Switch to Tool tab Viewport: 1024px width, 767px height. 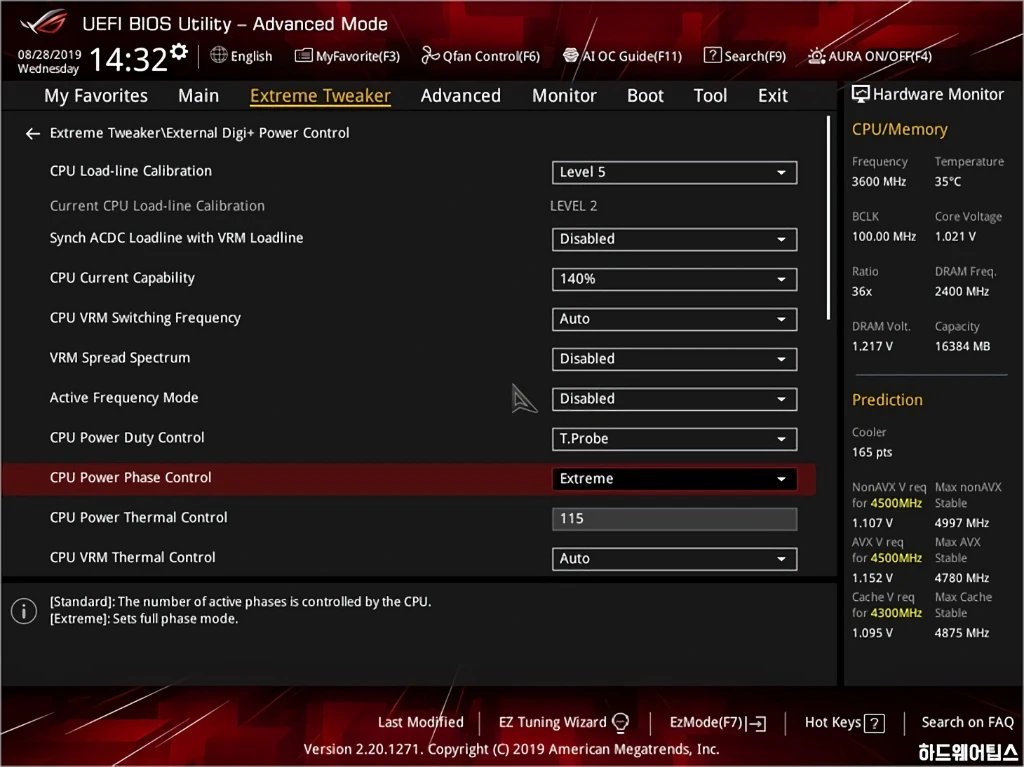pyautogui.click(x=710, y=95)
